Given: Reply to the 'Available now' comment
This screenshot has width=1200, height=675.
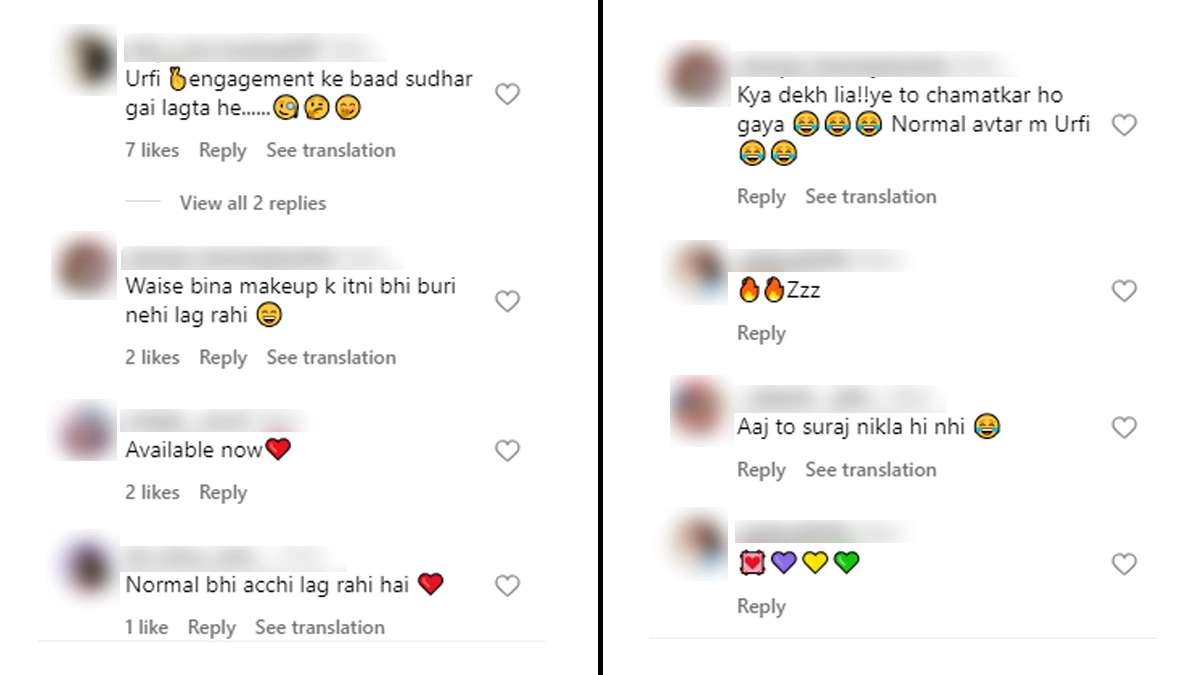Looking at the screenshot, I should pos(222,492).
